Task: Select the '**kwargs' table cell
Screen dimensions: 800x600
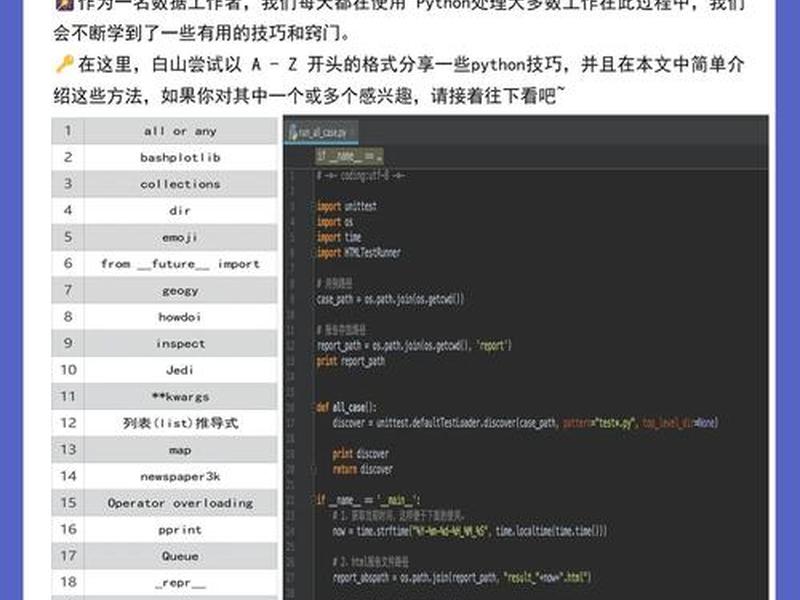Action: coord(181,396)
